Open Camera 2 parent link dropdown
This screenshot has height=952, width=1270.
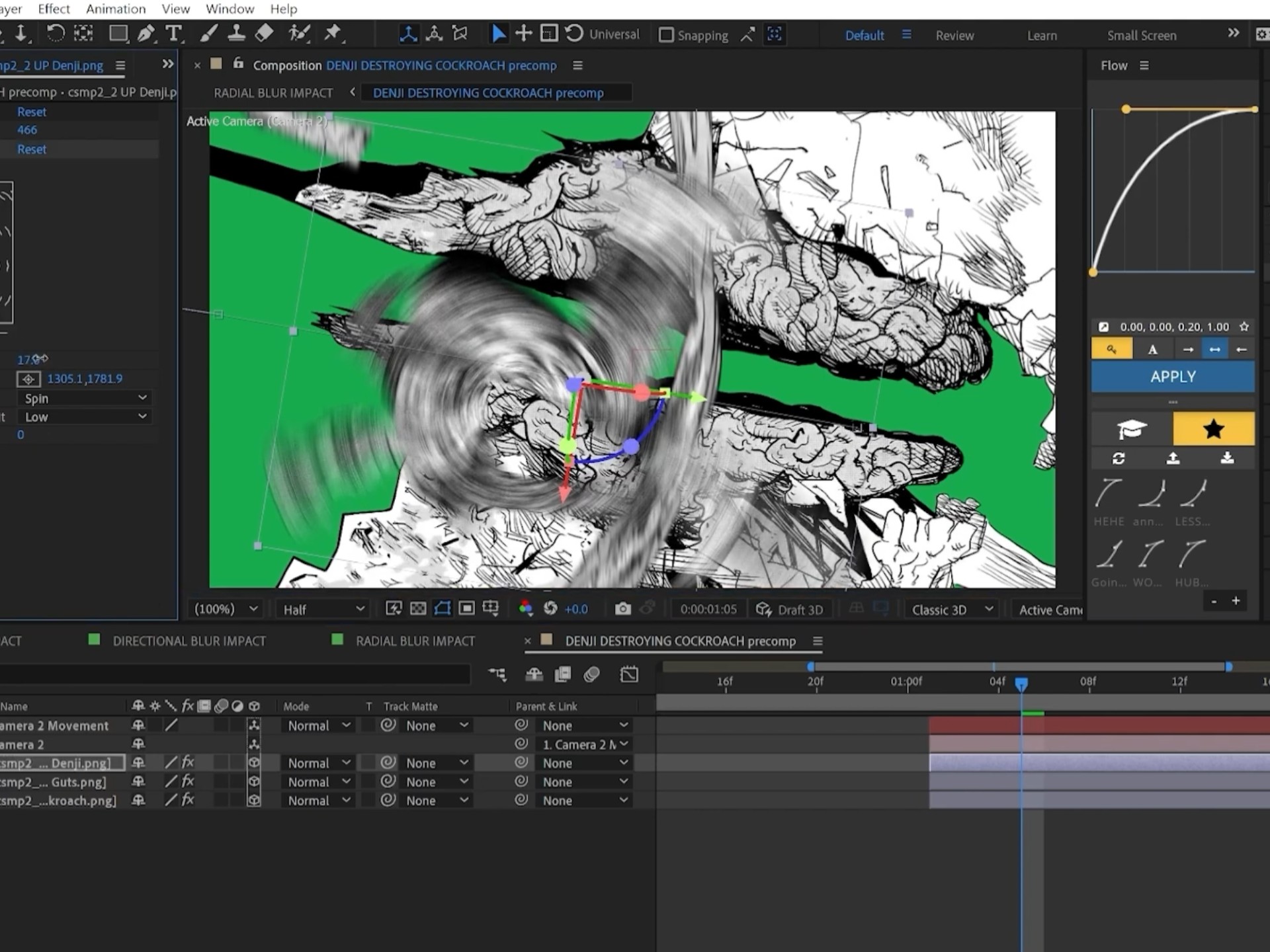[585, 744]
